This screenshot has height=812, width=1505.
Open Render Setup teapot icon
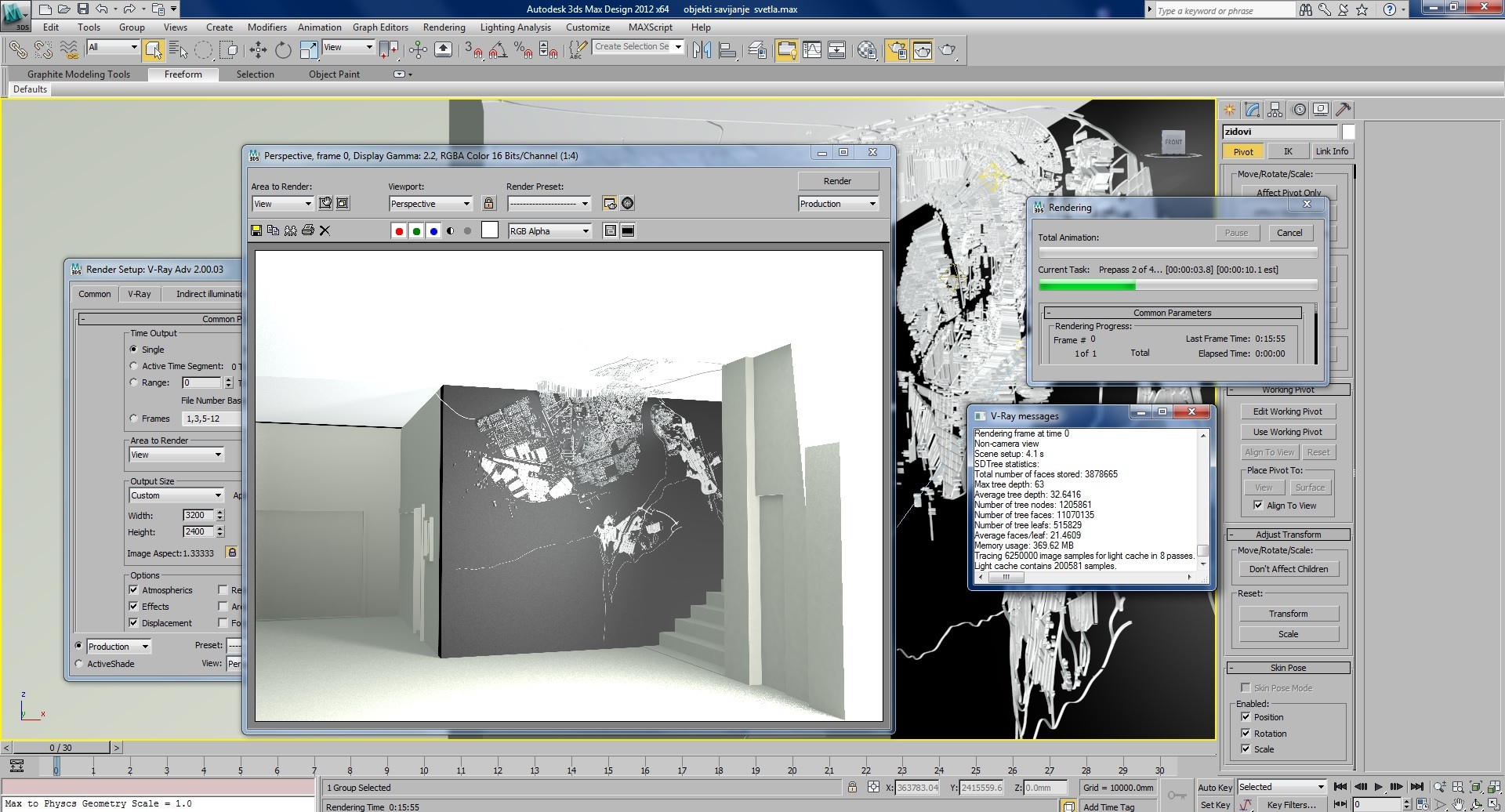897,50
